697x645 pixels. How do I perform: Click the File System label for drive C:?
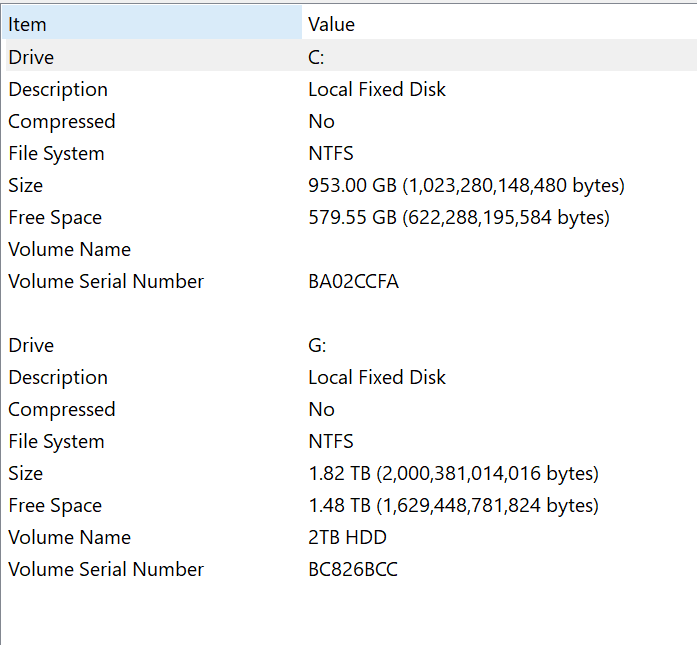point(56,154)
